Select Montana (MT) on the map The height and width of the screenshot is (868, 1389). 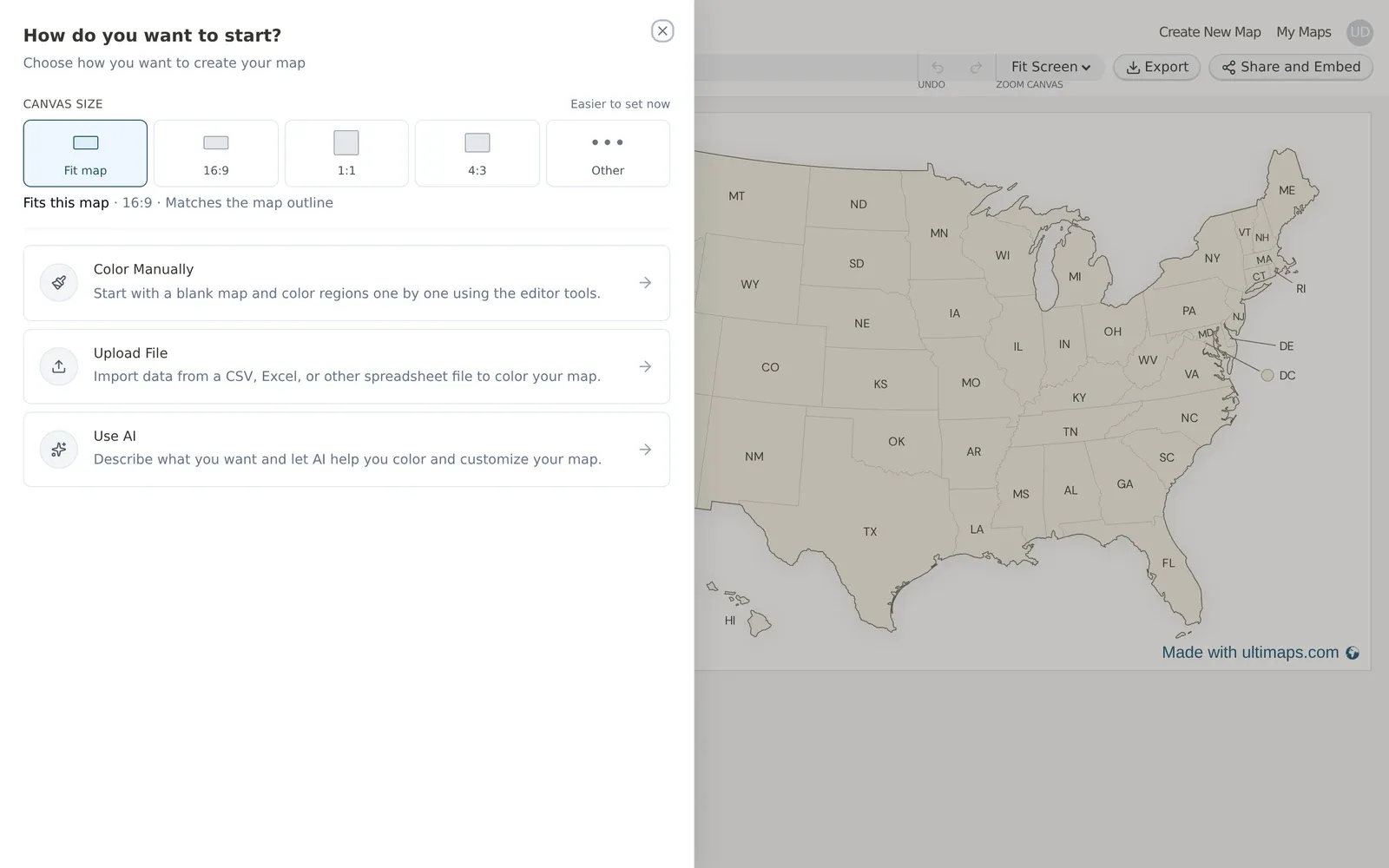tap(736, 196)
